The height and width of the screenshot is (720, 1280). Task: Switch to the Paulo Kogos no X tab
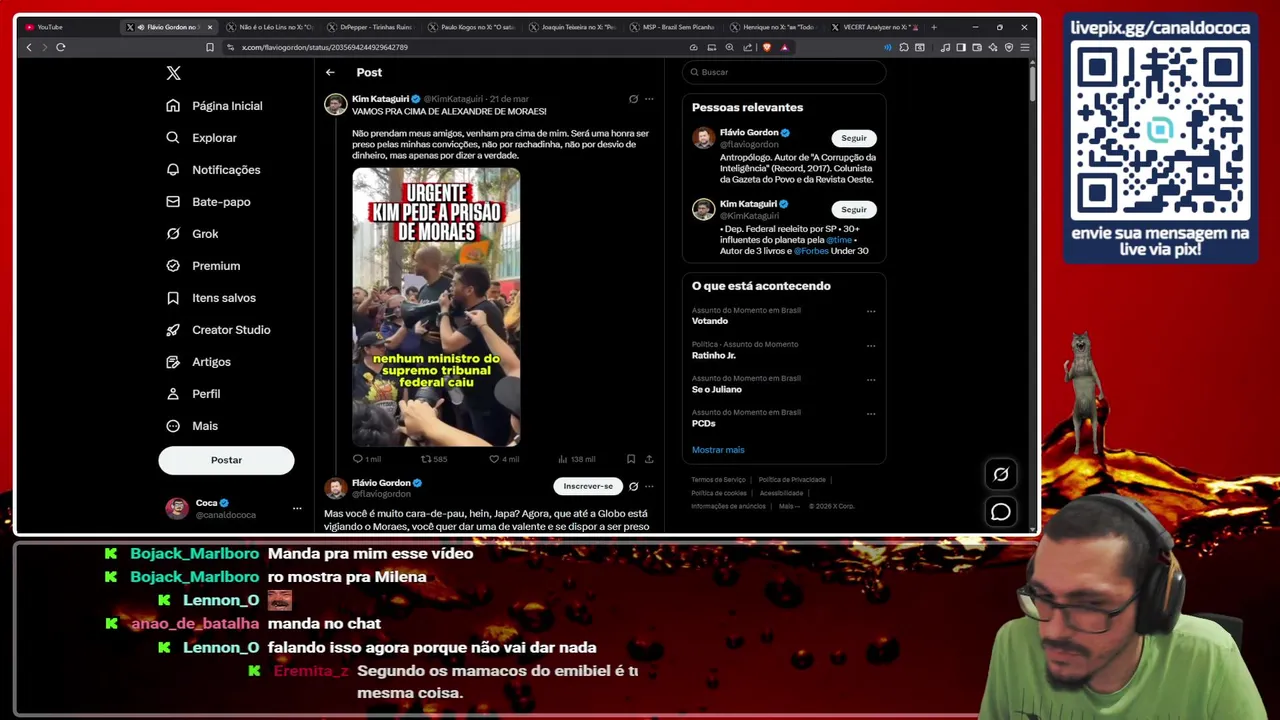(x=471, y=27)
